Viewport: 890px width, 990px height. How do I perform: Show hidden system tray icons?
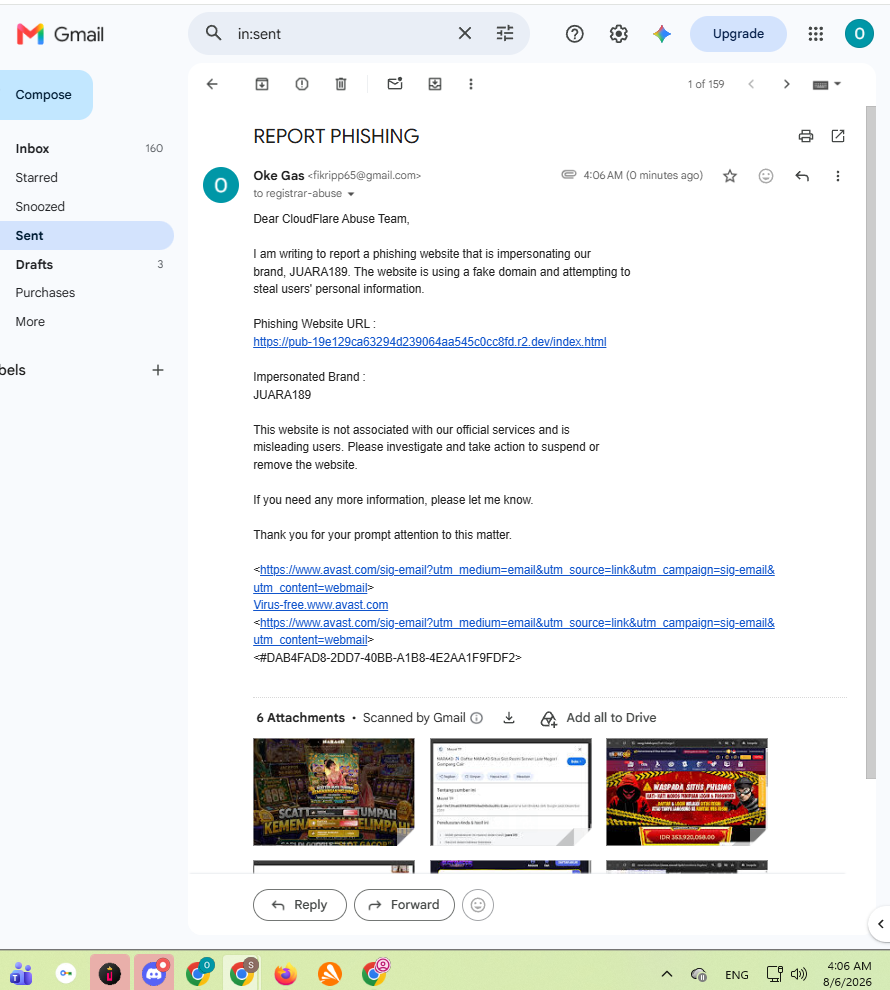click(667, 974)
